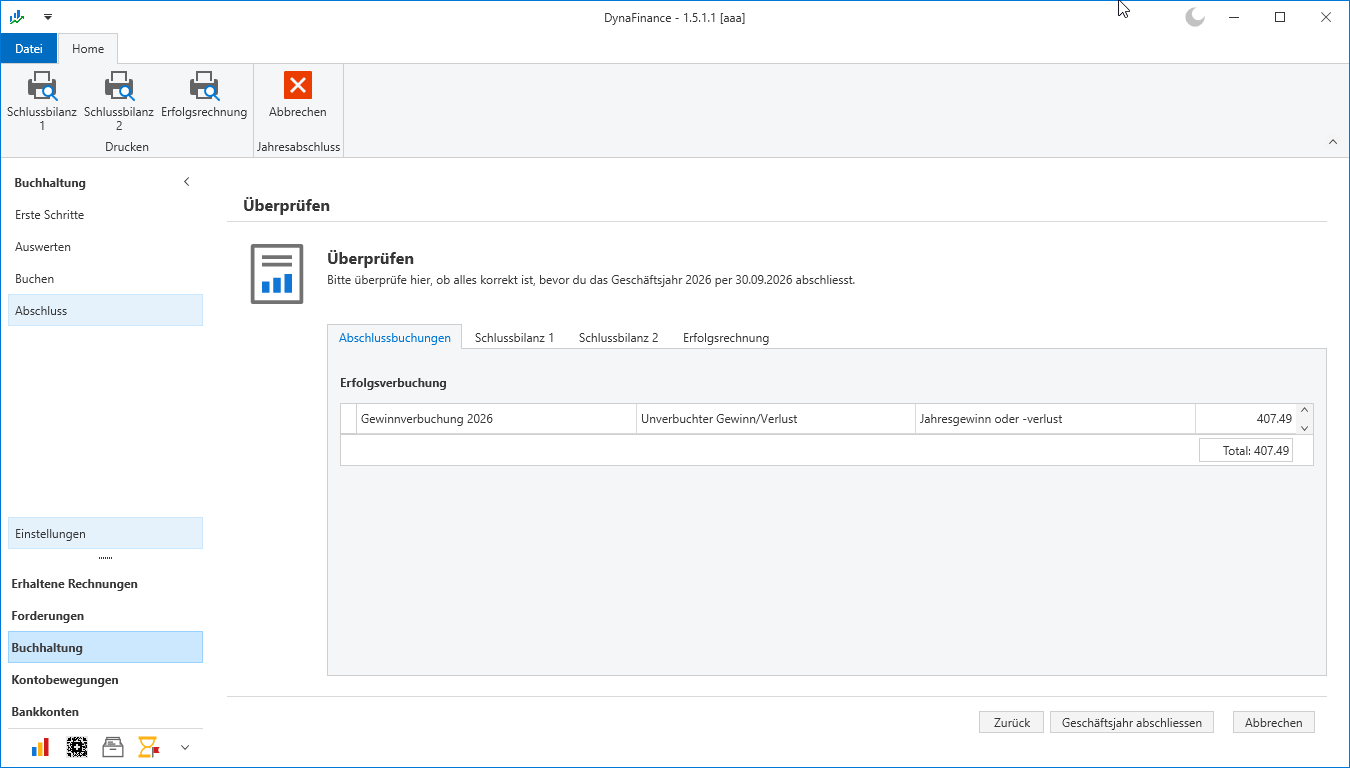Click the table scroll down arrow

pyautogui.click(x=1304, y=427)
